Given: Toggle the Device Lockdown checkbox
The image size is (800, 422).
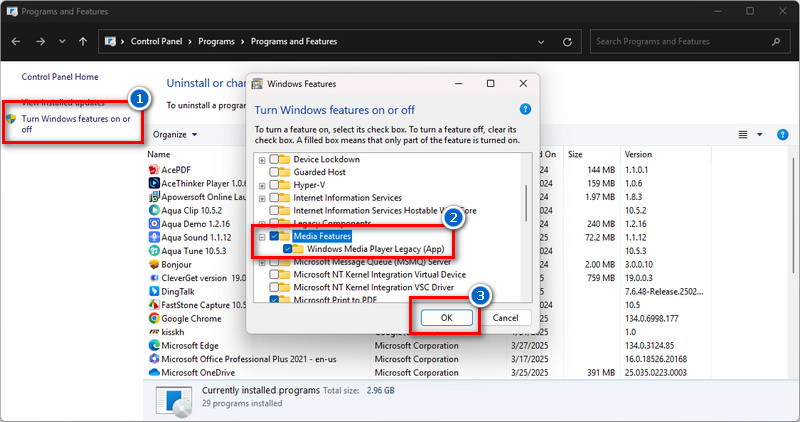Looking at the screenshot, I should 274,159.
